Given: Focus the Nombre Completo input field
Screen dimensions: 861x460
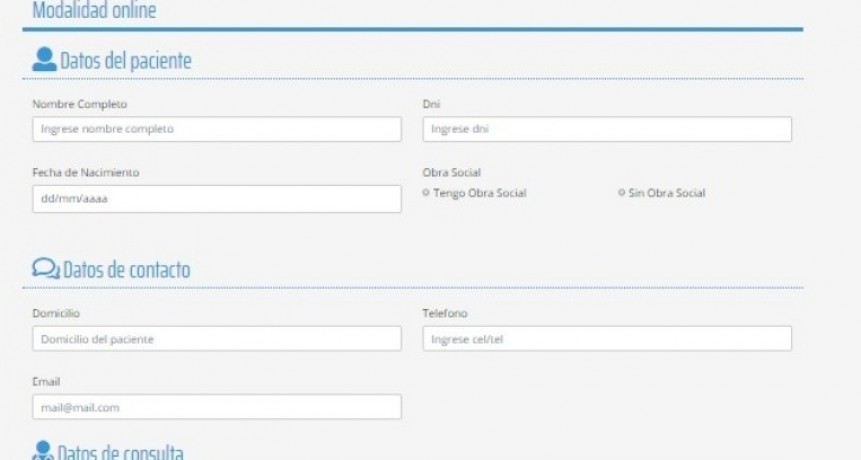Looking at the screenshot, I should click(x=216, y=129).
